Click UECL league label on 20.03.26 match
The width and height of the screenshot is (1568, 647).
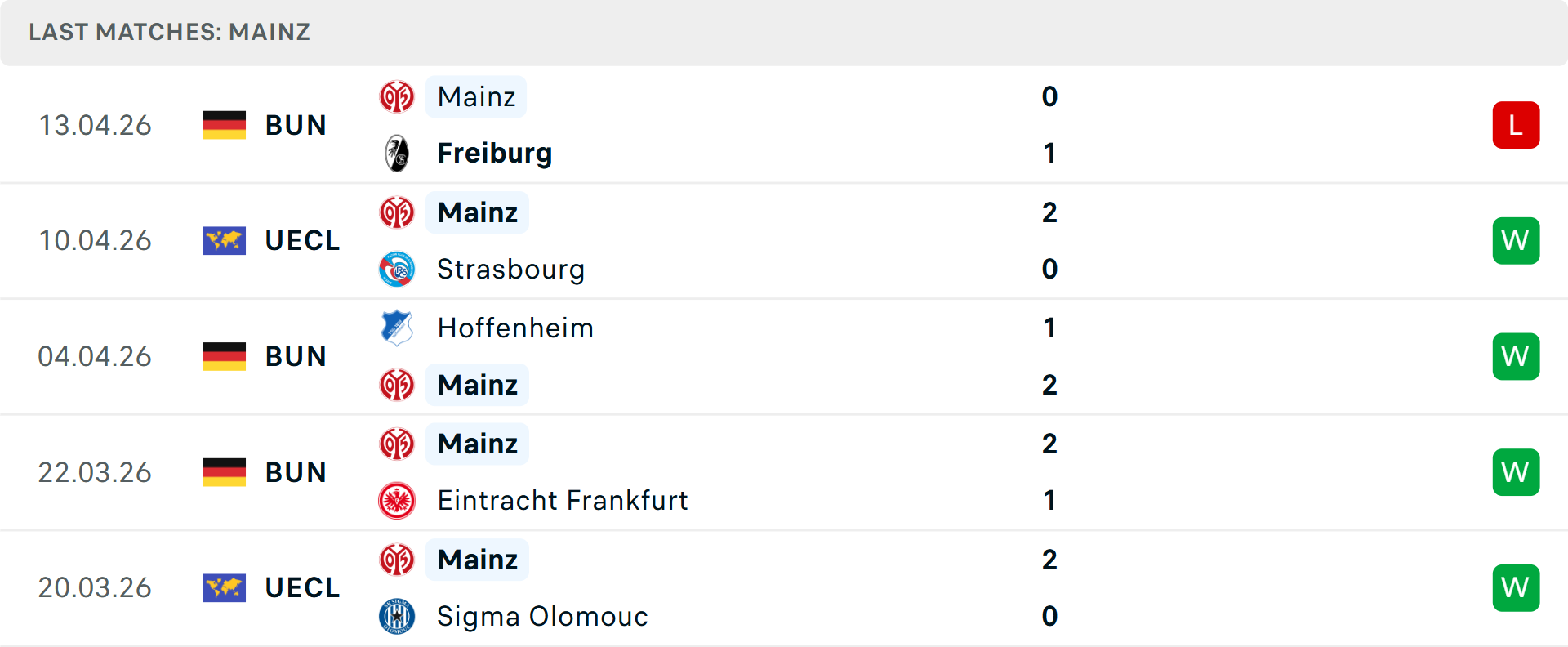pos(302,588)
